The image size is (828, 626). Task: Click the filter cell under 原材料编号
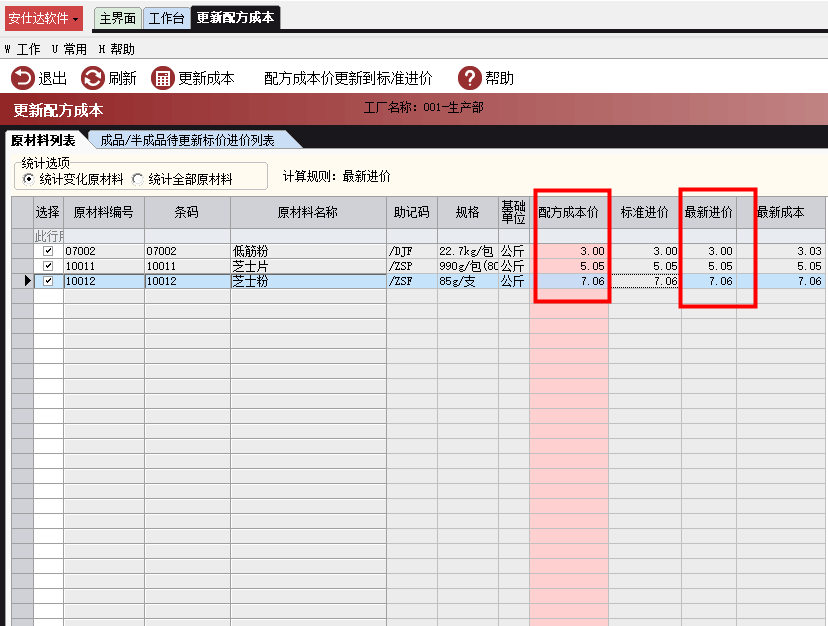(x=104, y=236)
